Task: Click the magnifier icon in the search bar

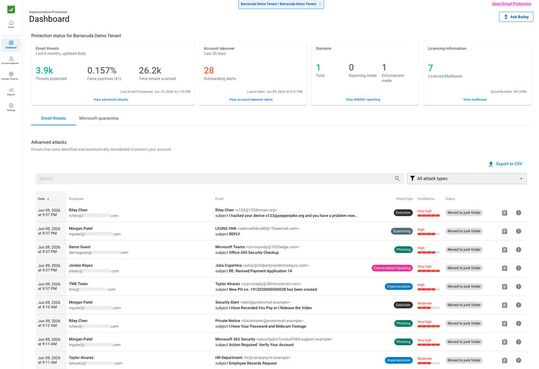Action: (x=397, y=178)
